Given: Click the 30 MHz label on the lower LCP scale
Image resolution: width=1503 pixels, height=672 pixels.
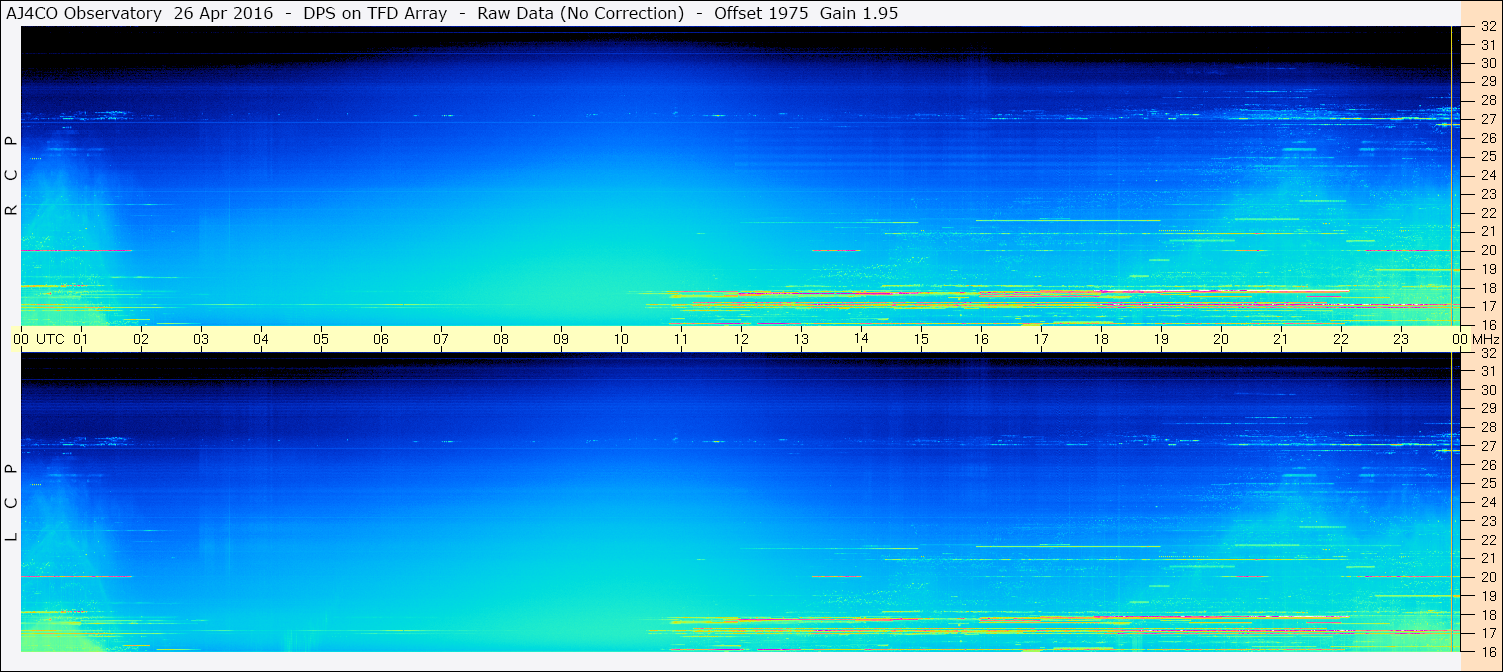Looking at the screenshot, I should click(1488, 390).
